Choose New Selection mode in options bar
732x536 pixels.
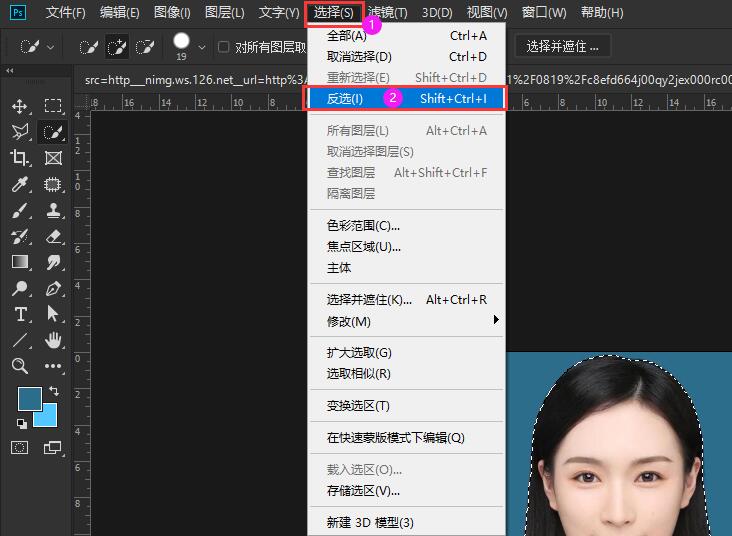(88, 47)
